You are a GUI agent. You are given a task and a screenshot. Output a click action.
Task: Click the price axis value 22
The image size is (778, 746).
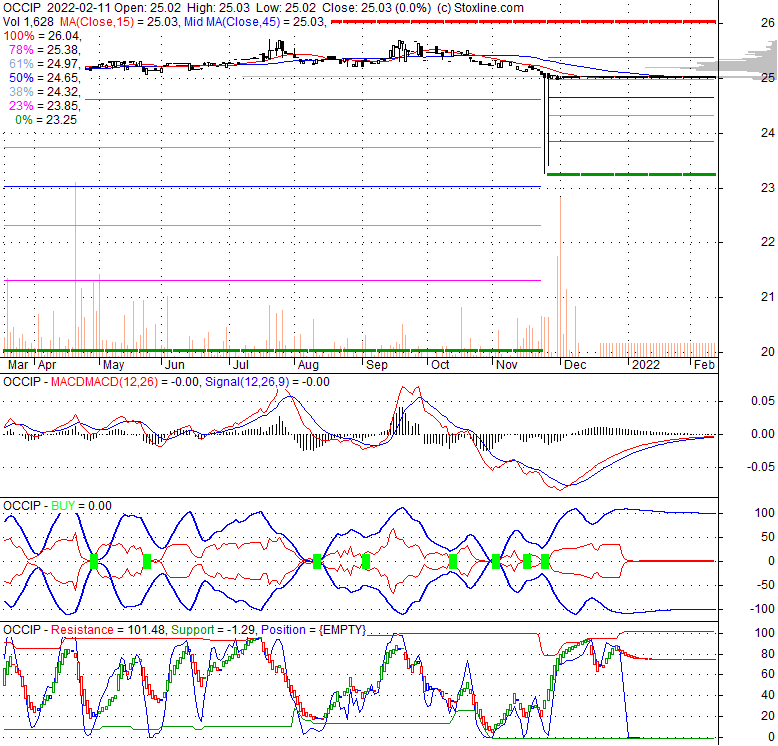pyautogui.click(x=768, y=242)
